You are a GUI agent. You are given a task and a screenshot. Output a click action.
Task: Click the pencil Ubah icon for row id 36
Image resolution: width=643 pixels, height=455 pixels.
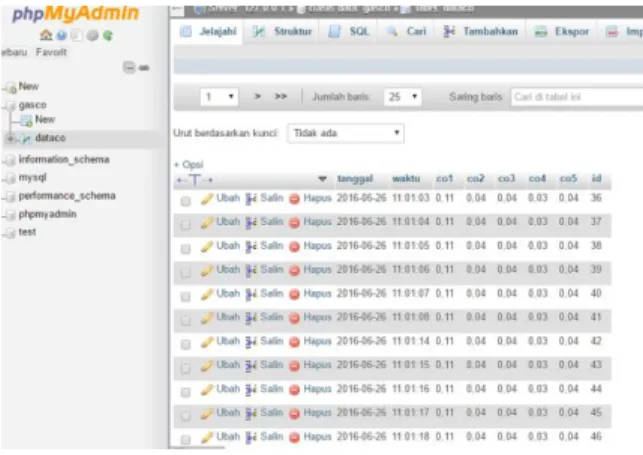click(207, 198)
